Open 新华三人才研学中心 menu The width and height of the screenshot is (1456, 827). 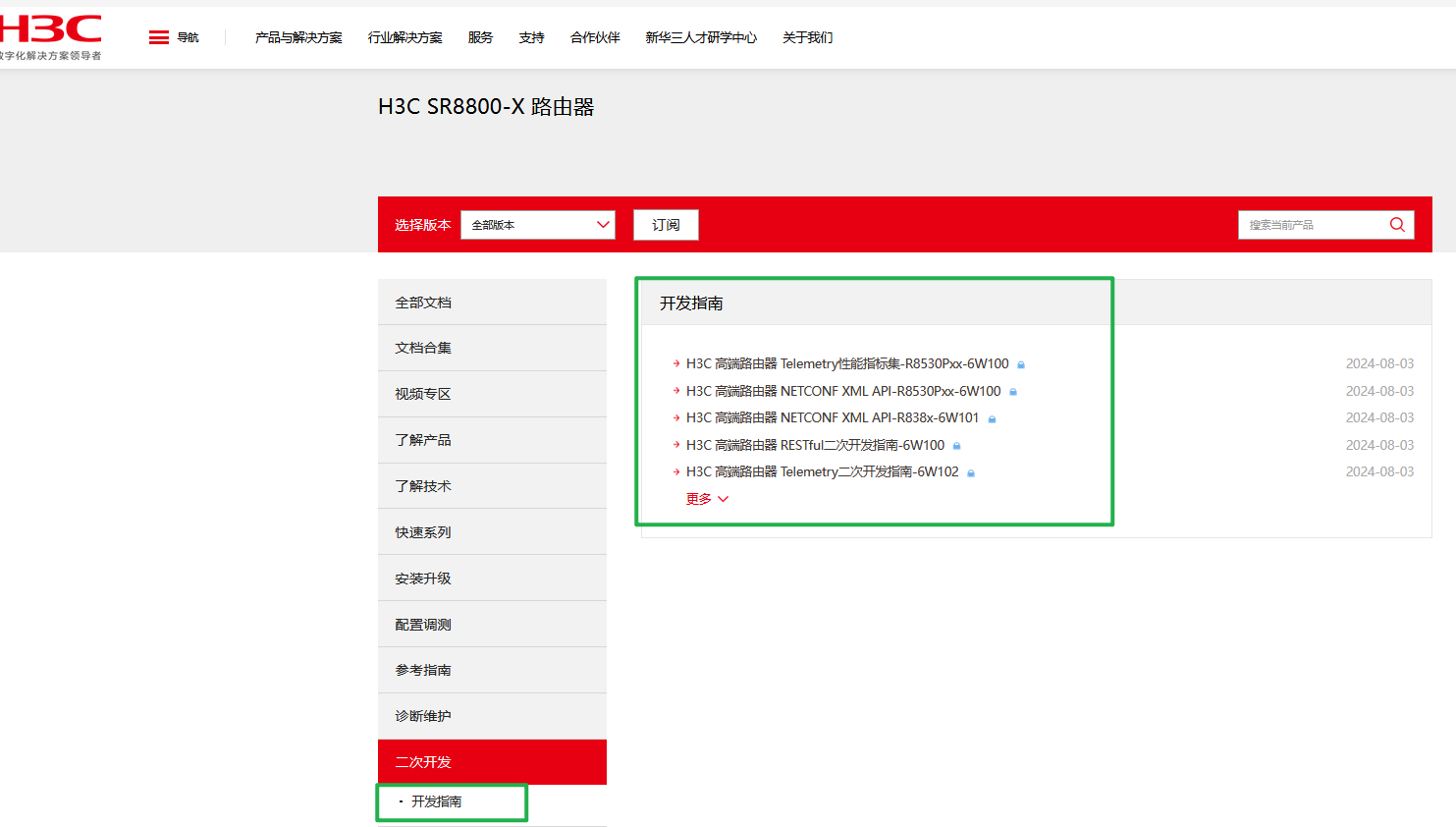(701, 37)
